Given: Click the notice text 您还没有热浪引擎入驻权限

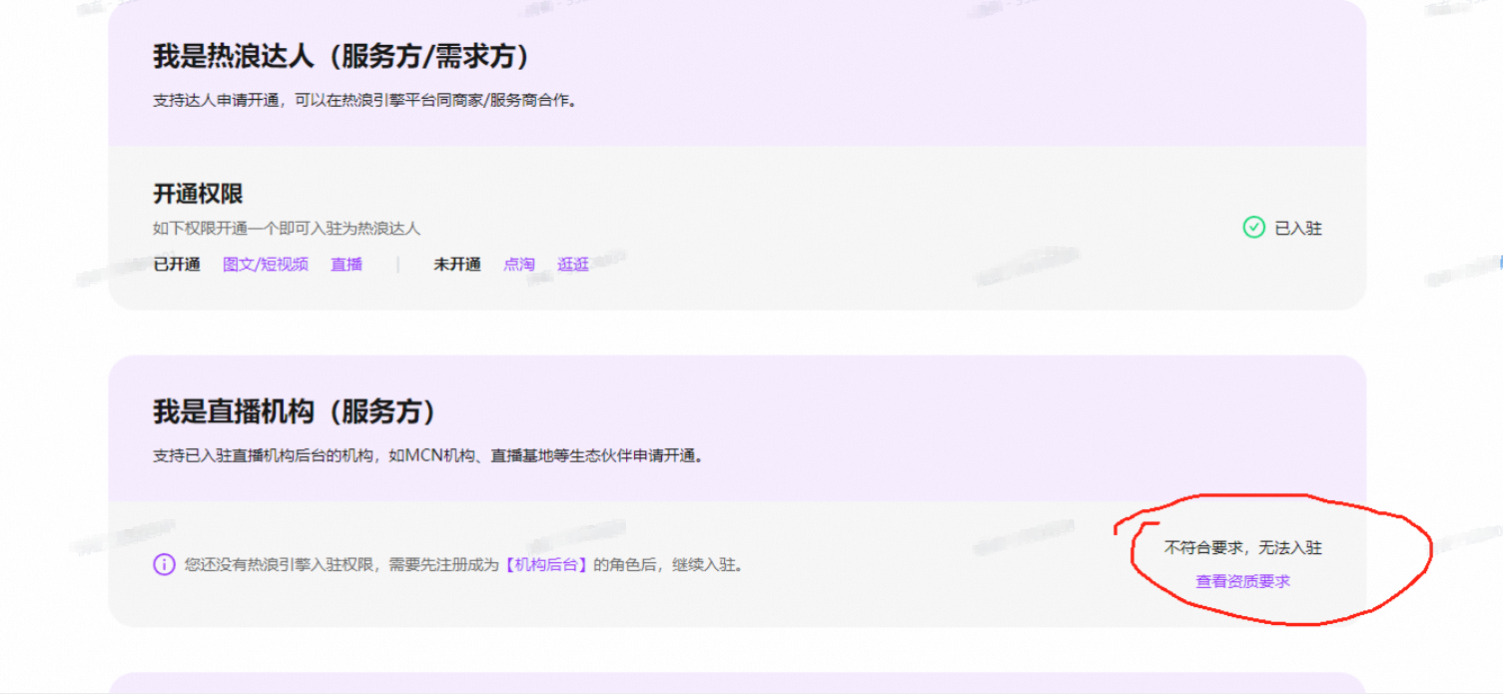Looking at the screenshot, I should click(463, 565).
